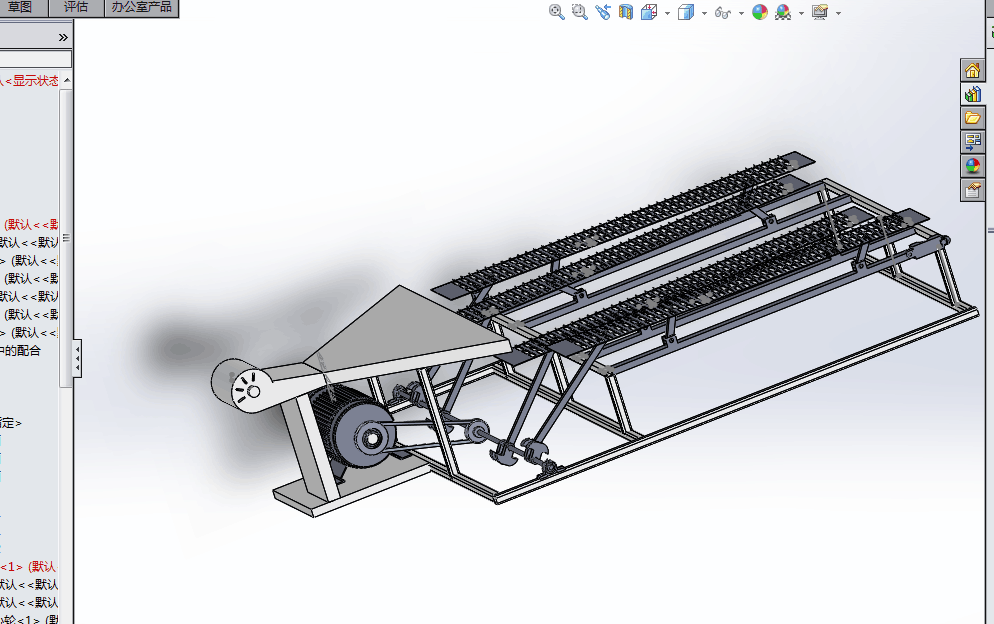Select the 中的配合 mates tree item
Screen dimensions: 994x624
(20, 351)
